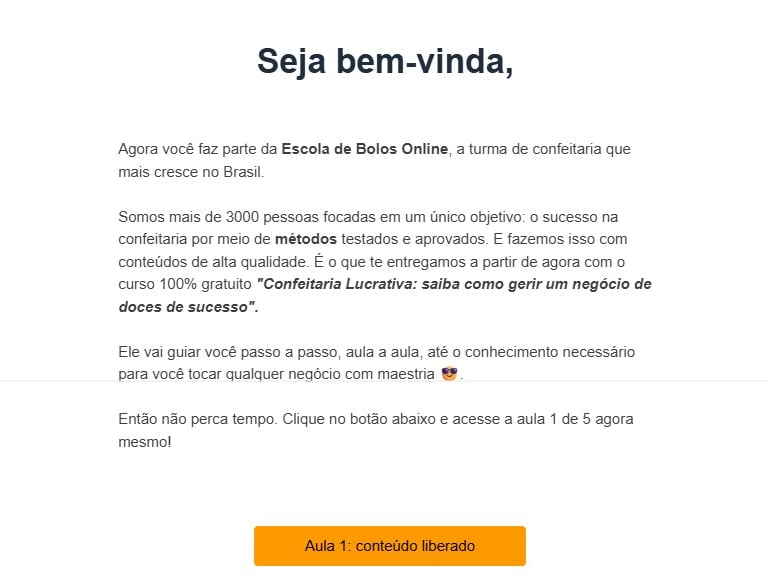The width and height of the screenshot is (768, 583).
Task: Click the "Então não perca tempo" sentence
Action: pos(195,419)
